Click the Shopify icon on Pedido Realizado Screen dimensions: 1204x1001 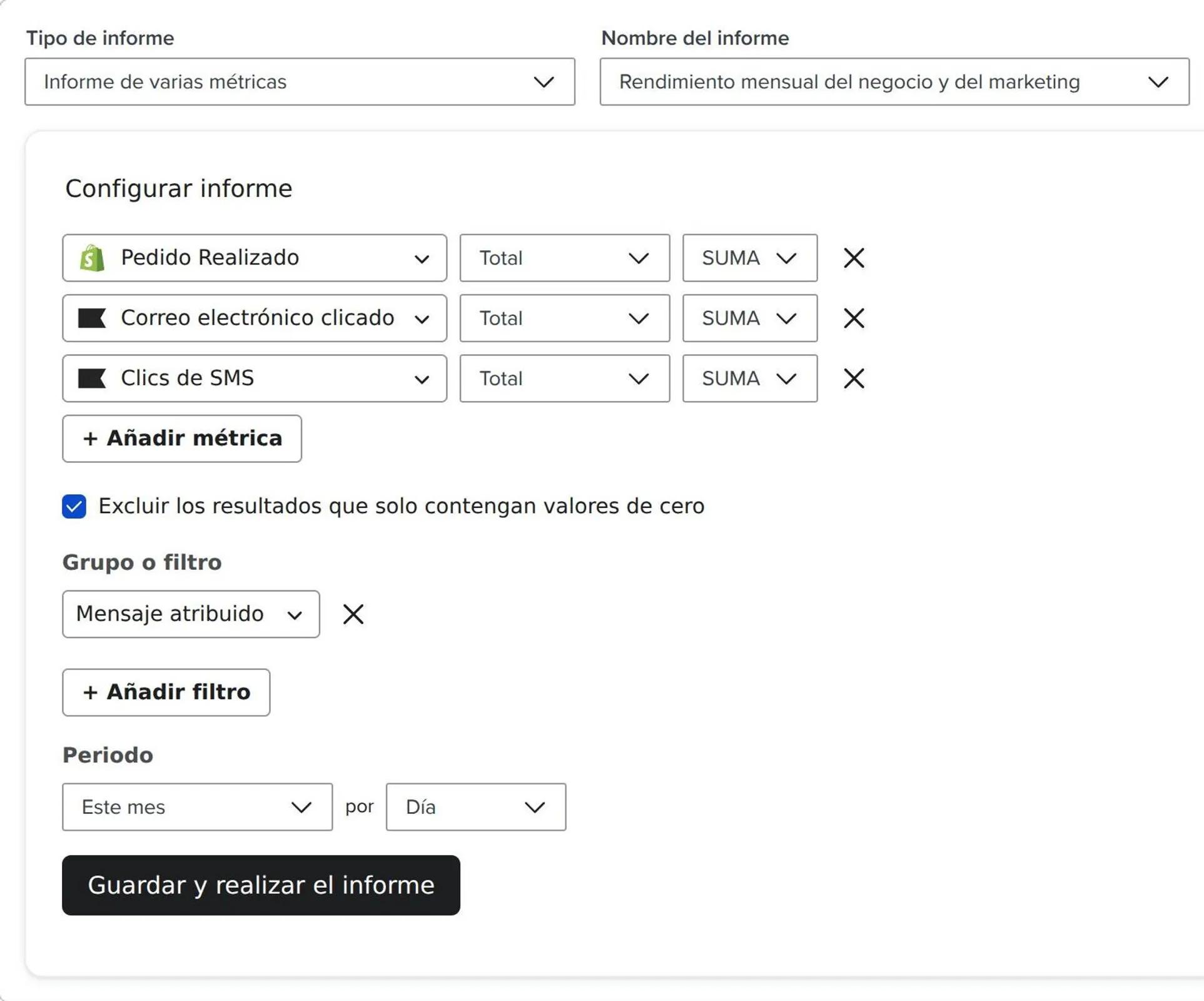(92, 258)
